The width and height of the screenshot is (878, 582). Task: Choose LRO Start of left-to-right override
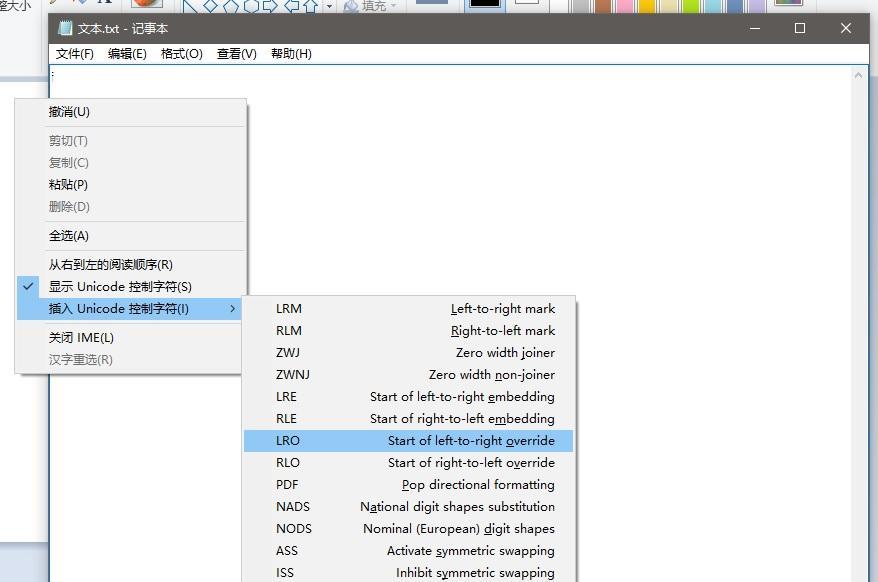click(408, 441)
